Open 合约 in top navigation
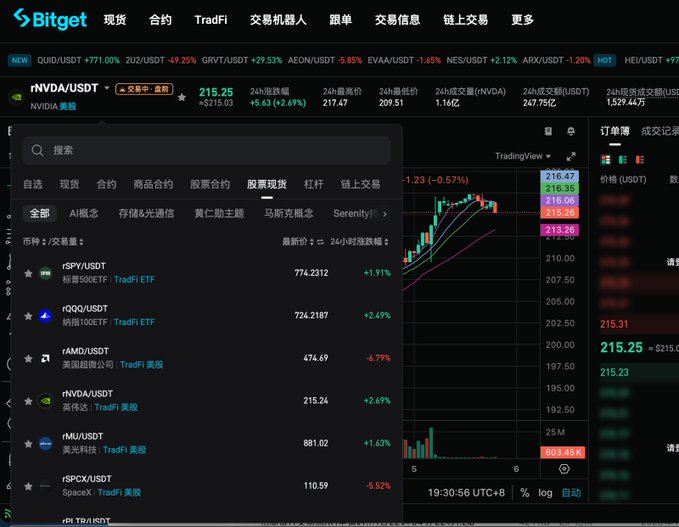679x527 pixels. click(x=160, y=20)
